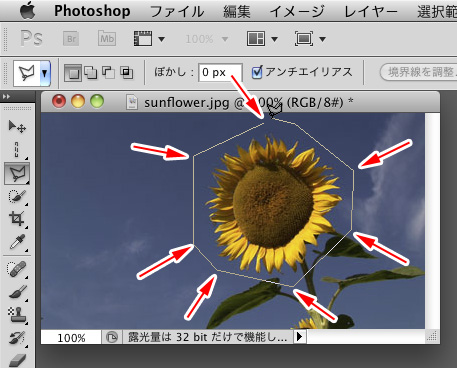
Task: Open the ファイル menu
Action: point(177,12)
